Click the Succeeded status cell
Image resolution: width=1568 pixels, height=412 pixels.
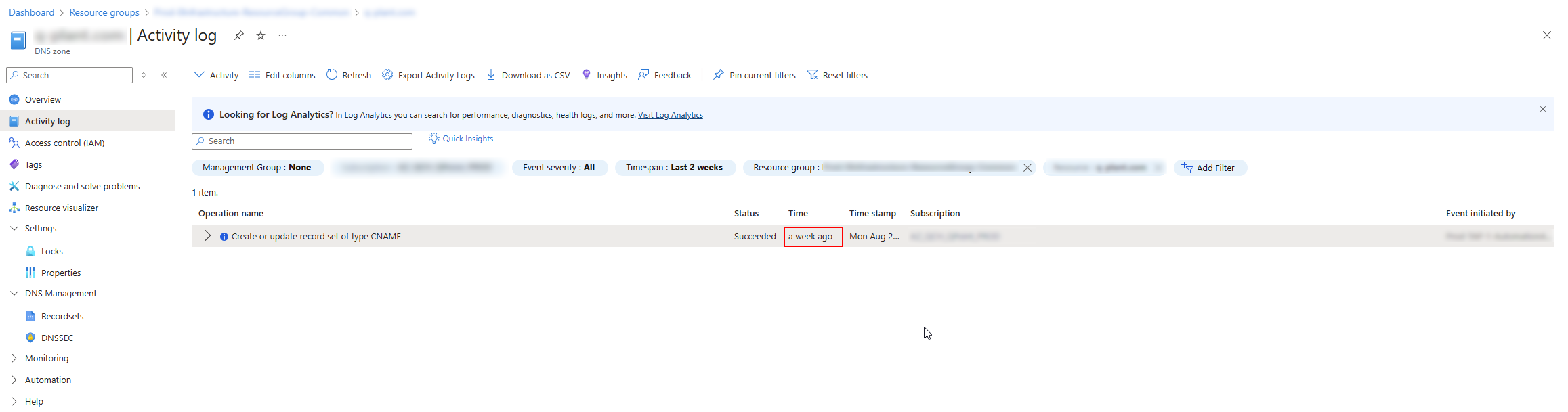(x=755, y=237)
